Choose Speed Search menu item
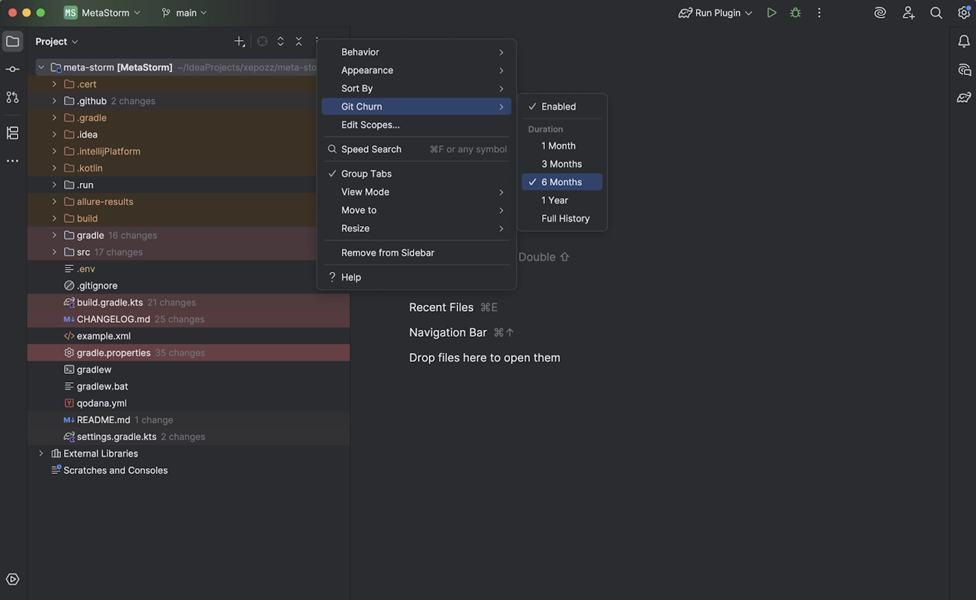This screenshot has height=600, width=976. 416,149
